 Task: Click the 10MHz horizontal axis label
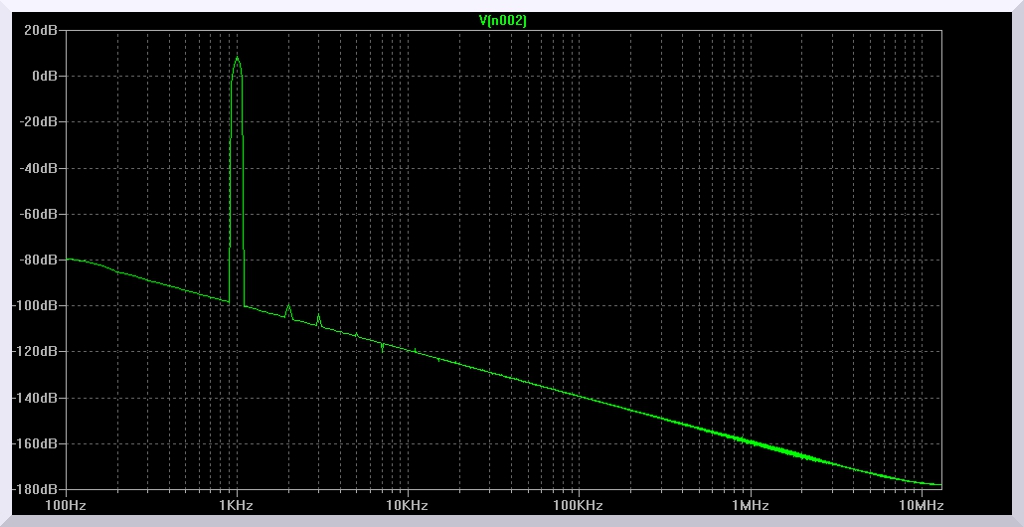click(x=921, y=506)
